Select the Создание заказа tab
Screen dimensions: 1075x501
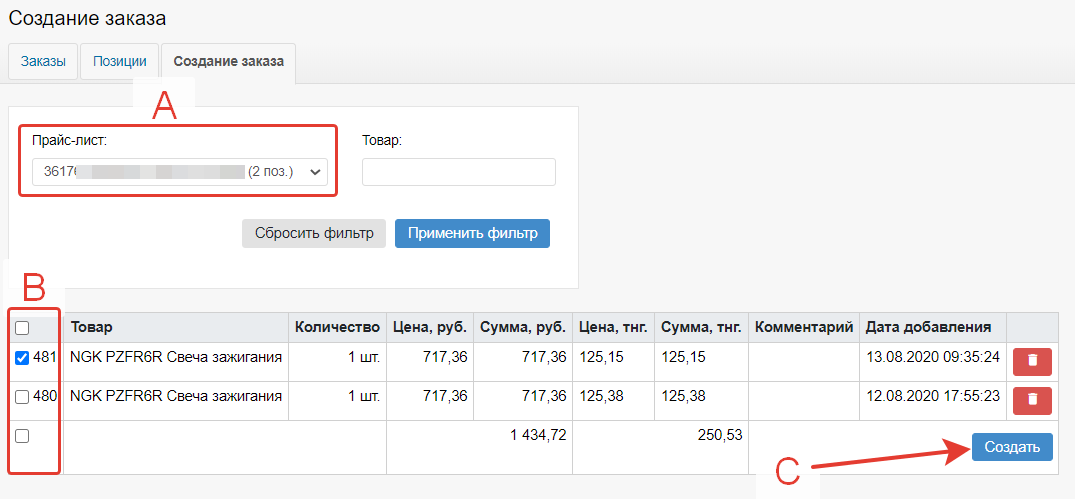click(x=228, y=62)
